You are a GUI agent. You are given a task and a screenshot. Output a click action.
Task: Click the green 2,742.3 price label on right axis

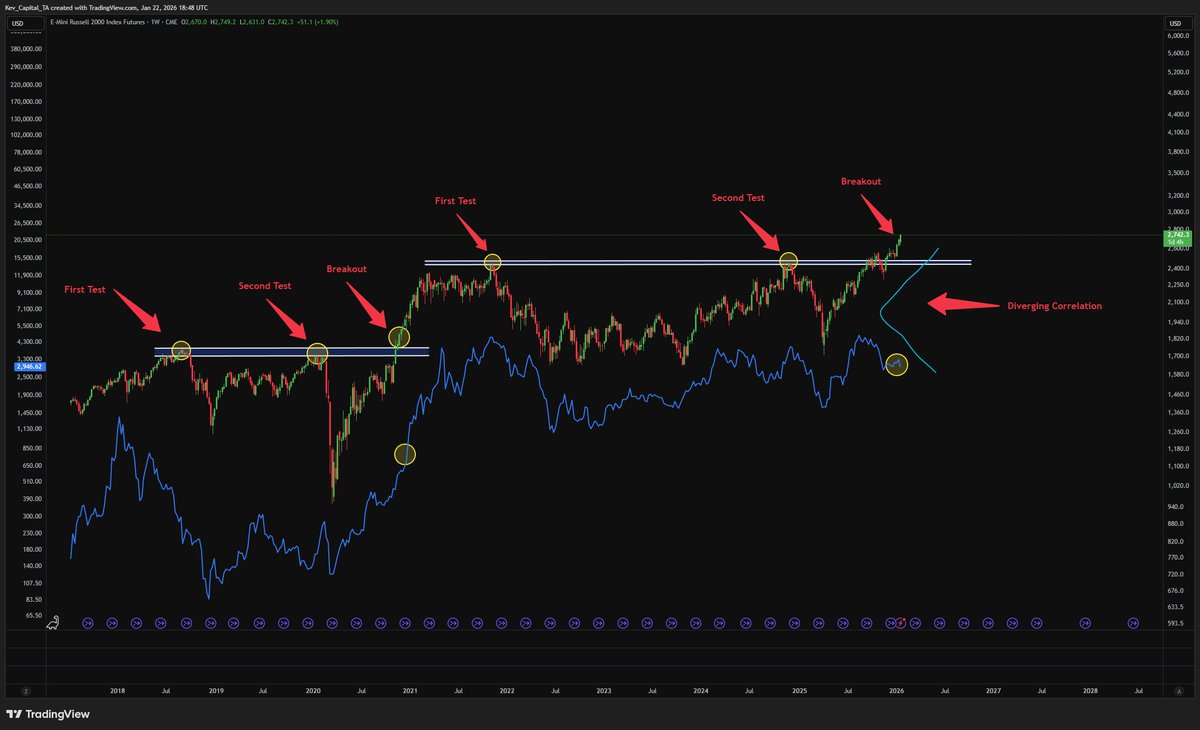pyautogui.click(x=1177, y=235)
